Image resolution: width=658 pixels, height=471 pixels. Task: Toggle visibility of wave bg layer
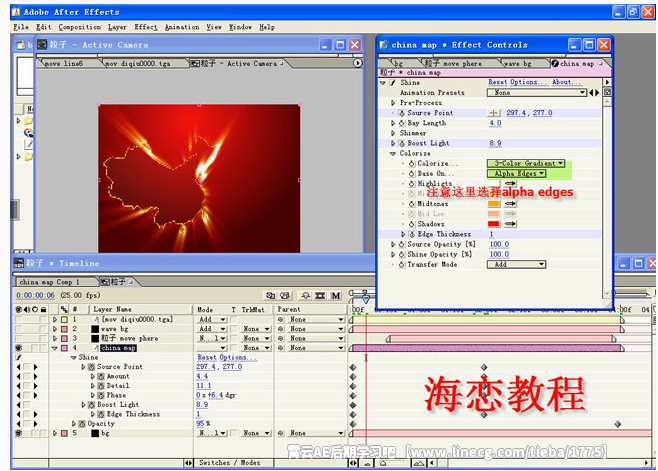pos(18,329)
